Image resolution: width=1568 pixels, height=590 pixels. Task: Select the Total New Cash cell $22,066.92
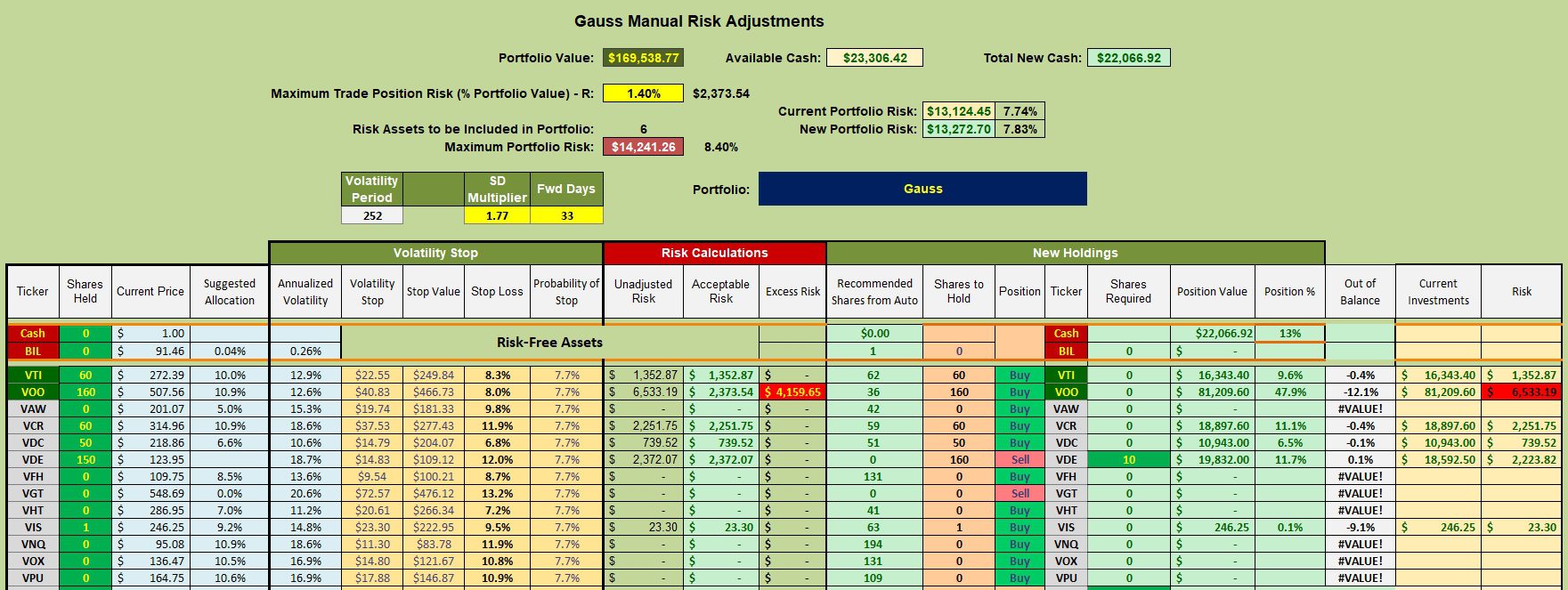tap(1128, 58)
